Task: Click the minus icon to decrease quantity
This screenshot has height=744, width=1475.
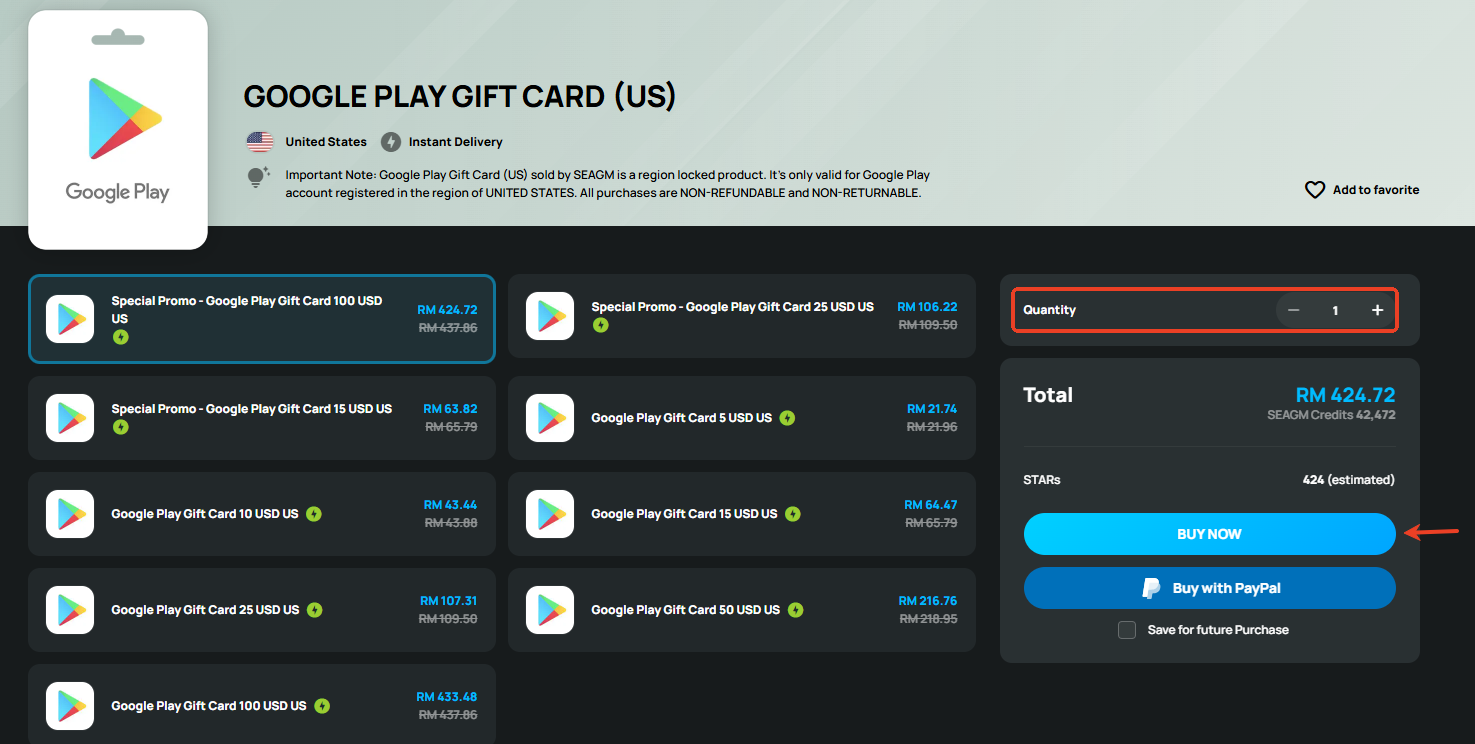Action: [1293, 310]
